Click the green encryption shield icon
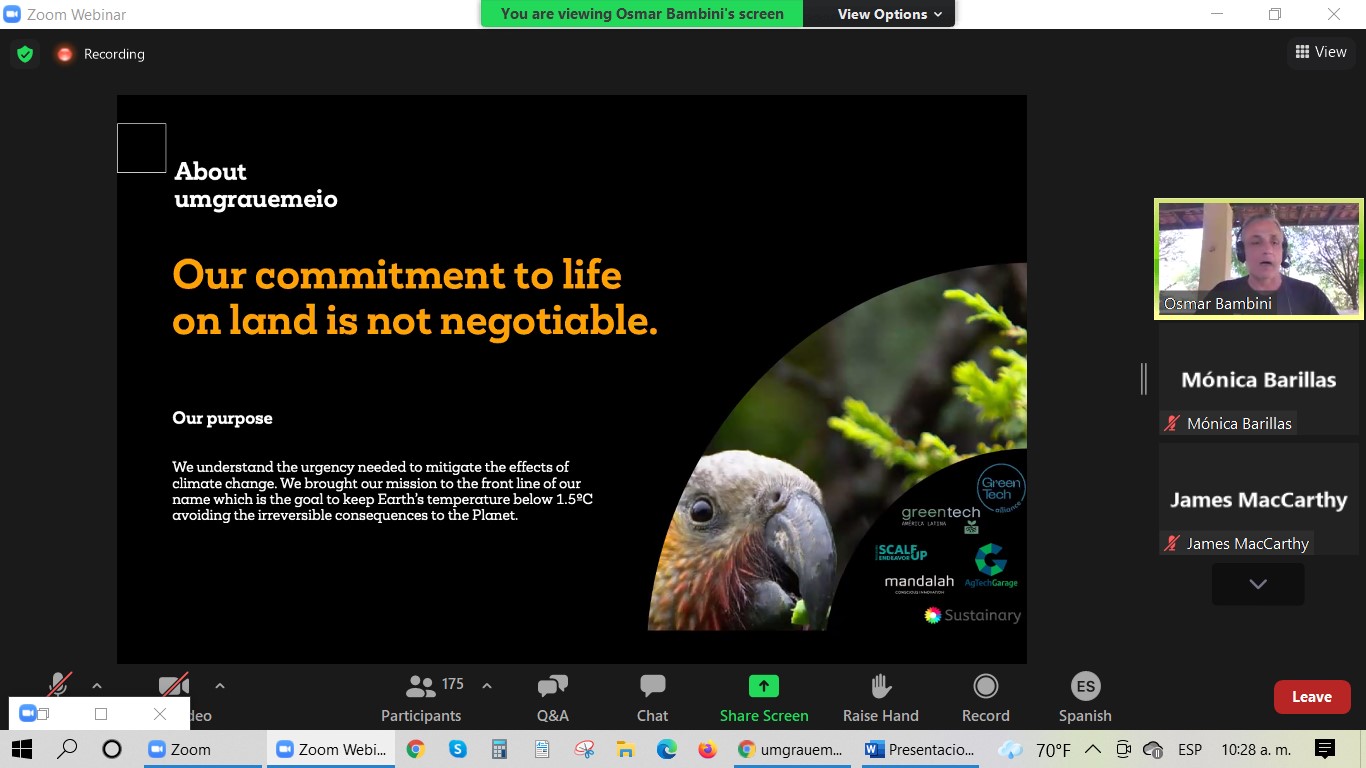 tap(25, 54)
